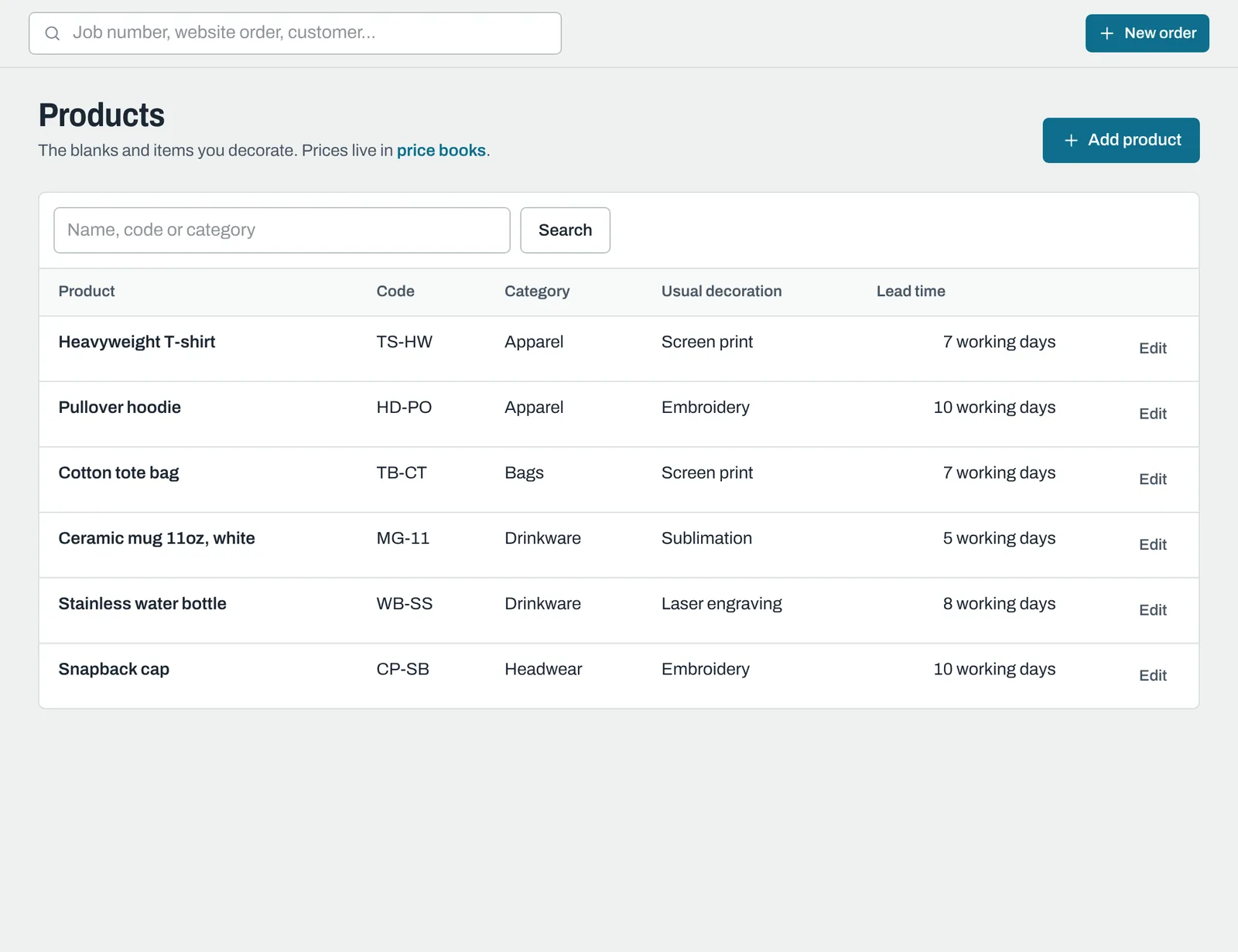Click the 8 working days lead time
This screenshot has width=1238, height=952.
999,604
